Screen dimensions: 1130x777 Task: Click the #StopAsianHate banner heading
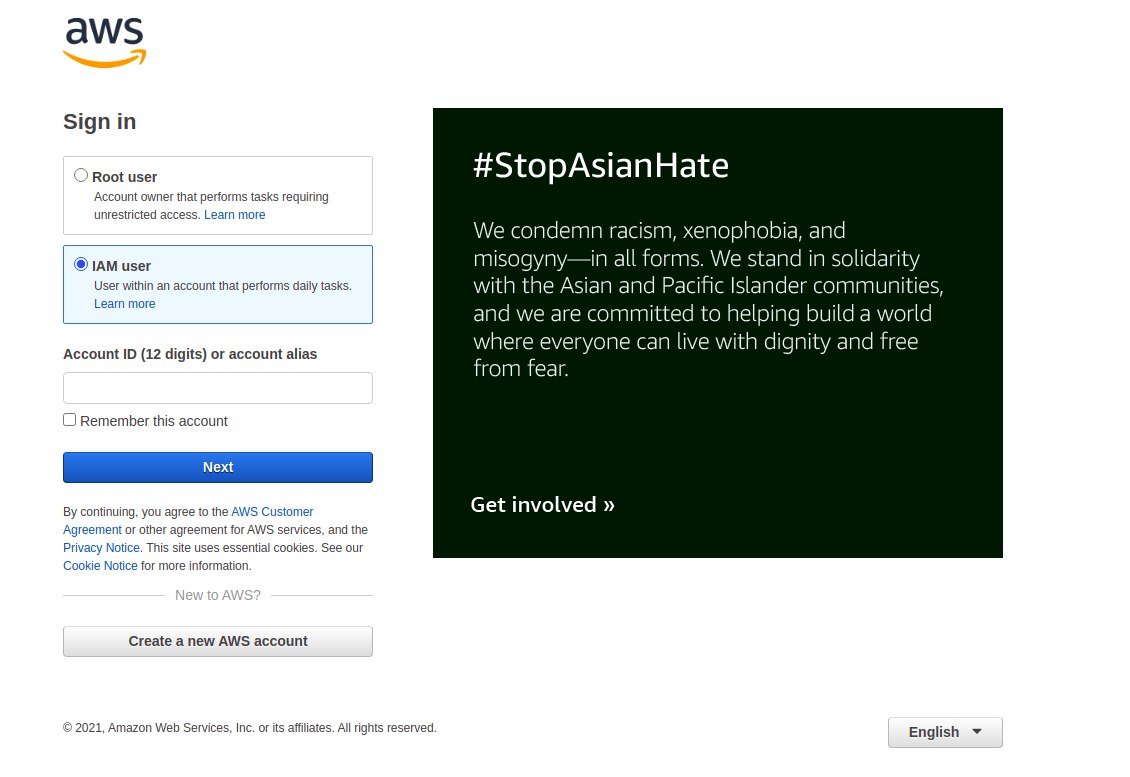600,165
